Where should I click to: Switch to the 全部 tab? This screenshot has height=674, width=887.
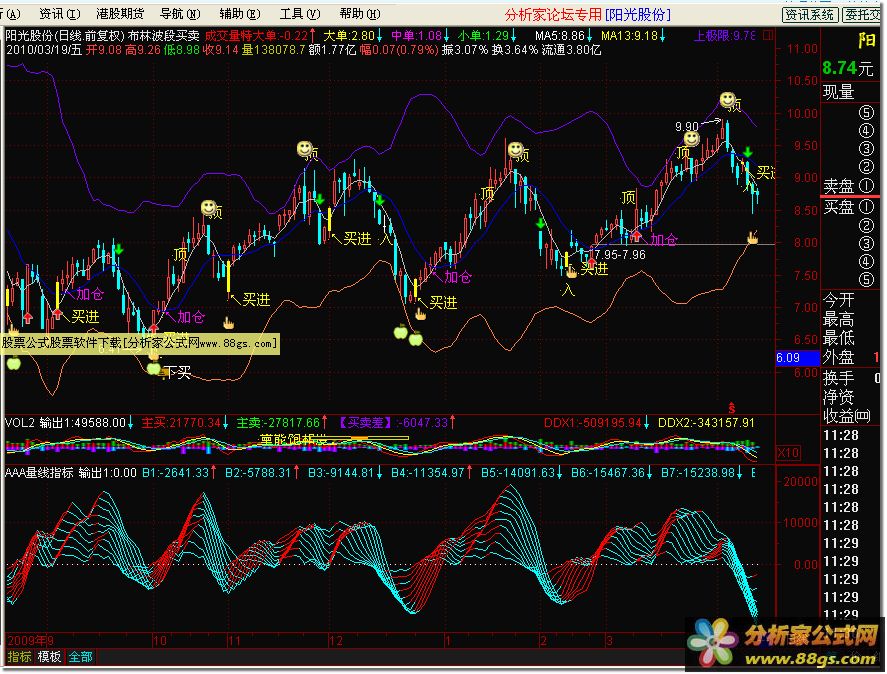(x=80, y=656)
